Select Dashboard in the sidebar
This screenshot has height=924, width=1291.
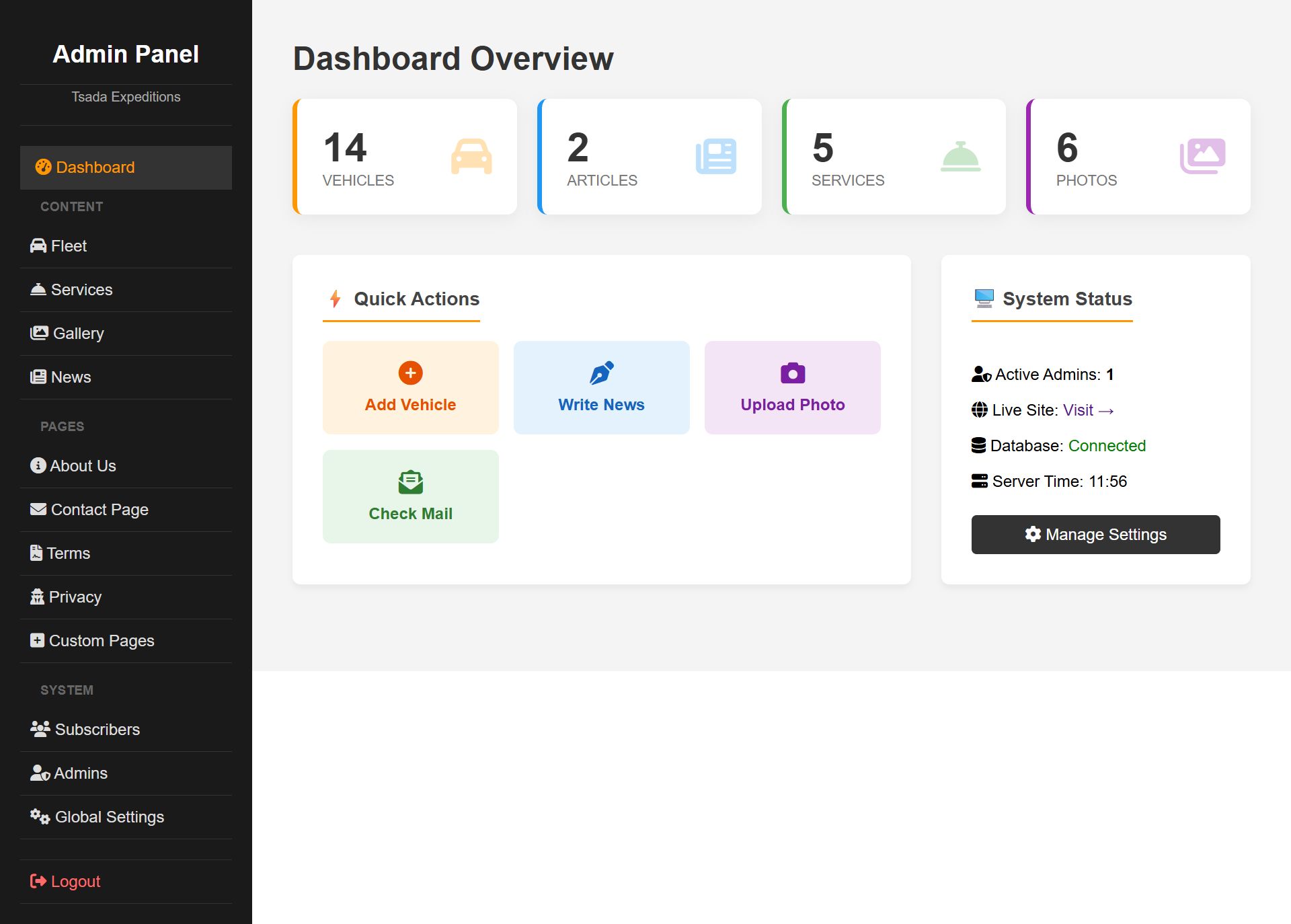[95, 167]
